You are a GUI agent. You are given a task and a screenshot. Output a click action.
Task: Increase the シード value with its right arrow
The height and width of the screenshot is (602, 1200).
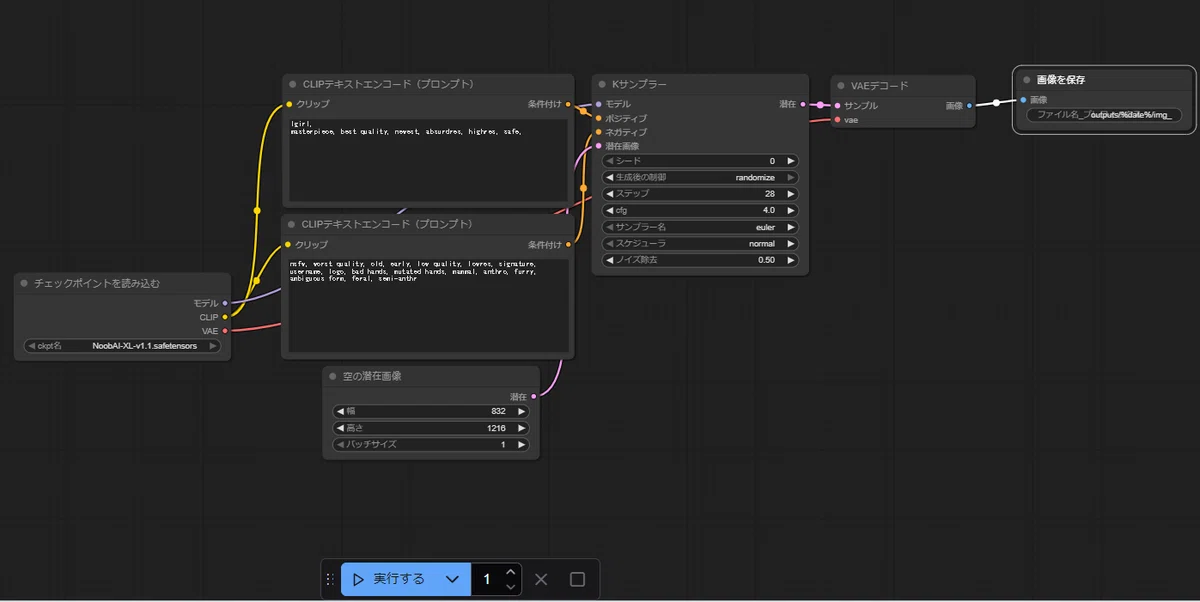pyautogui.click(x=791, y=160)
